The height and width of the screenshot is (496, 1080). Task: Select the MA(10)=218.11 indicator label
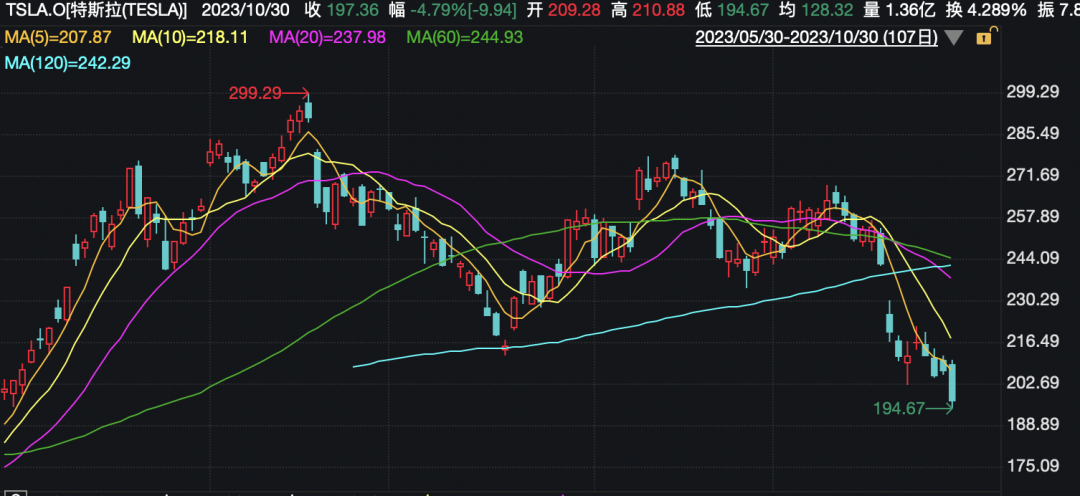192,38
